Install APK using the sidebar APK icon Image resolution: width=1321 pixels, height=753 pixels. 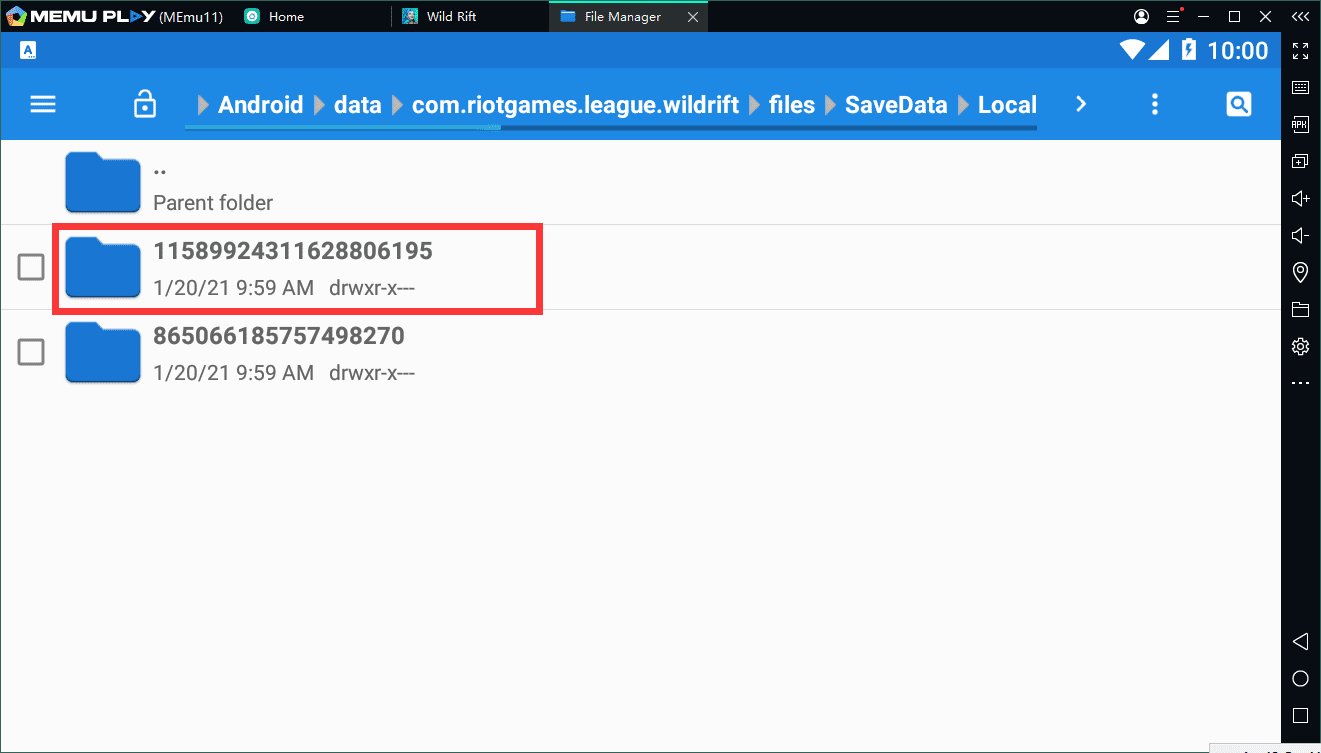point(1300,125)
